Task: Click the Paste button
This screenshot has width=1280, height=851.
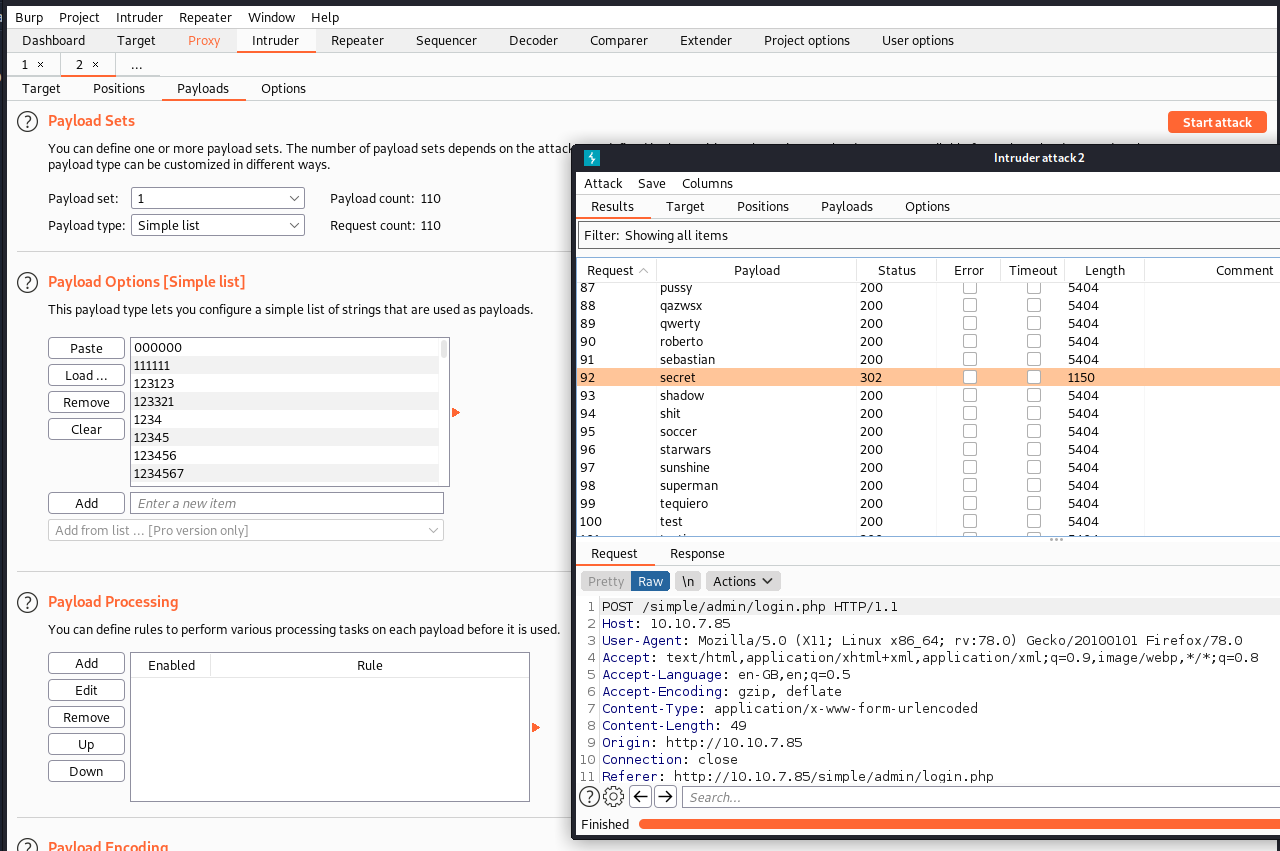Action: coord(86,348)
